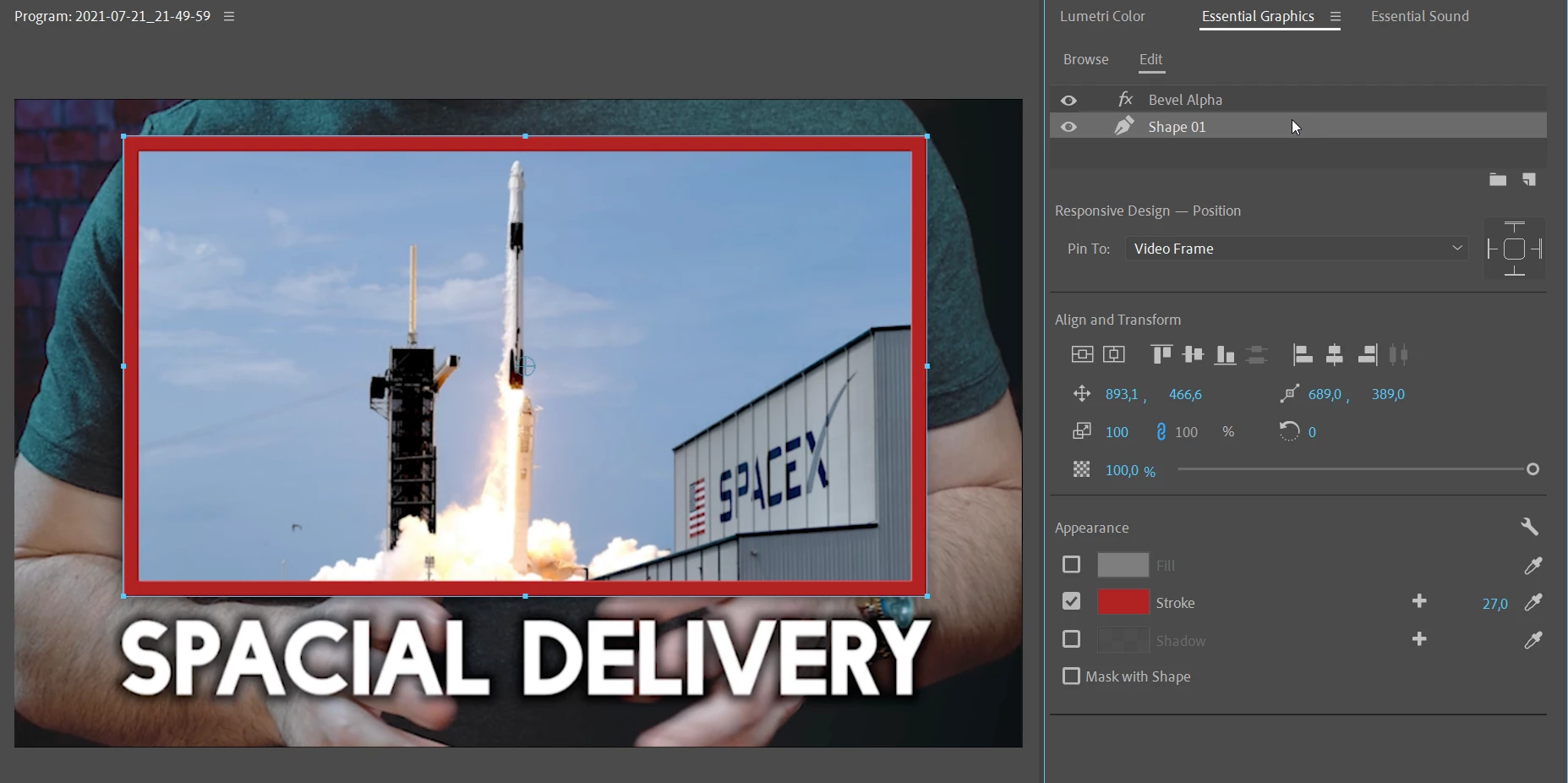
Task: Click the opacity slider handle
Action: (x=1532, y=469)
